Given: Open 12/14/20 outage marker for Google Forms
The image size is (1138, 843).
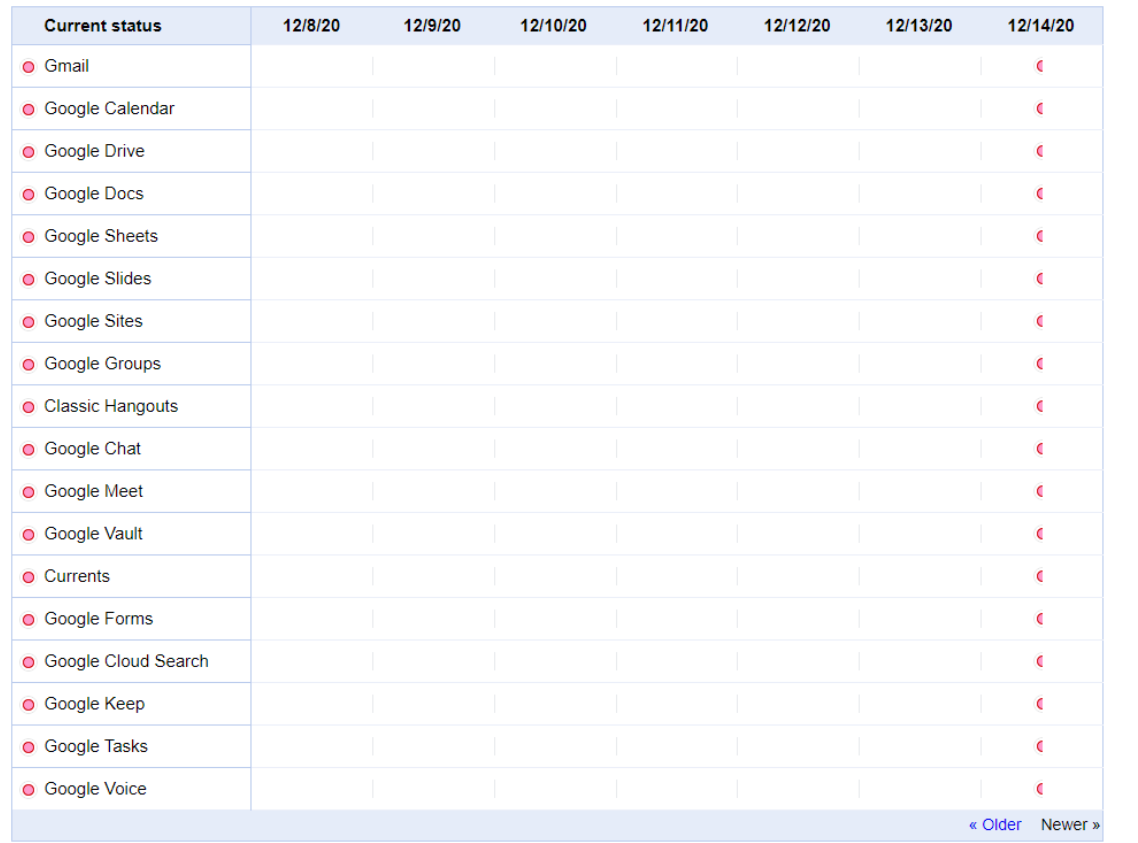Looking at the screenshot, I should click(1040, 619).
